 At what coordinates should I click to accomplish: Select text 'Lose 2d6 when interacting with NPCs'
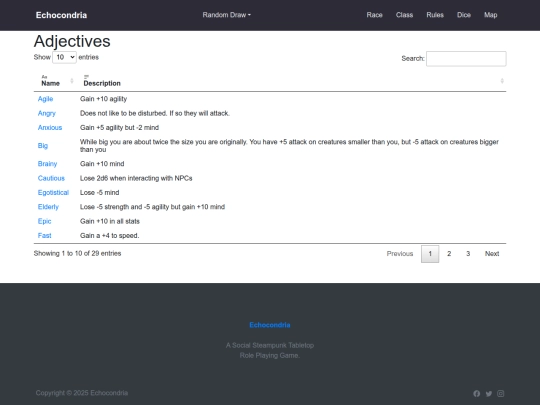pyautogui.click(x=136, y=178)
